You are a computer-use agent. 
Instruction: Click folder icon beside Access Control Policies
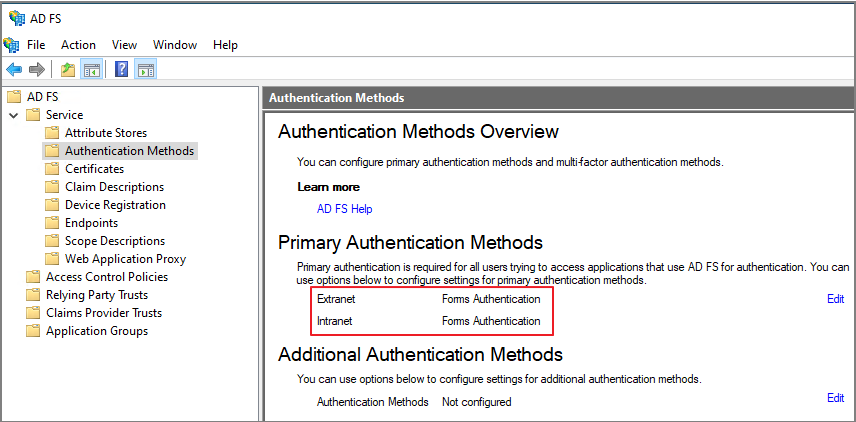[33, 277]
